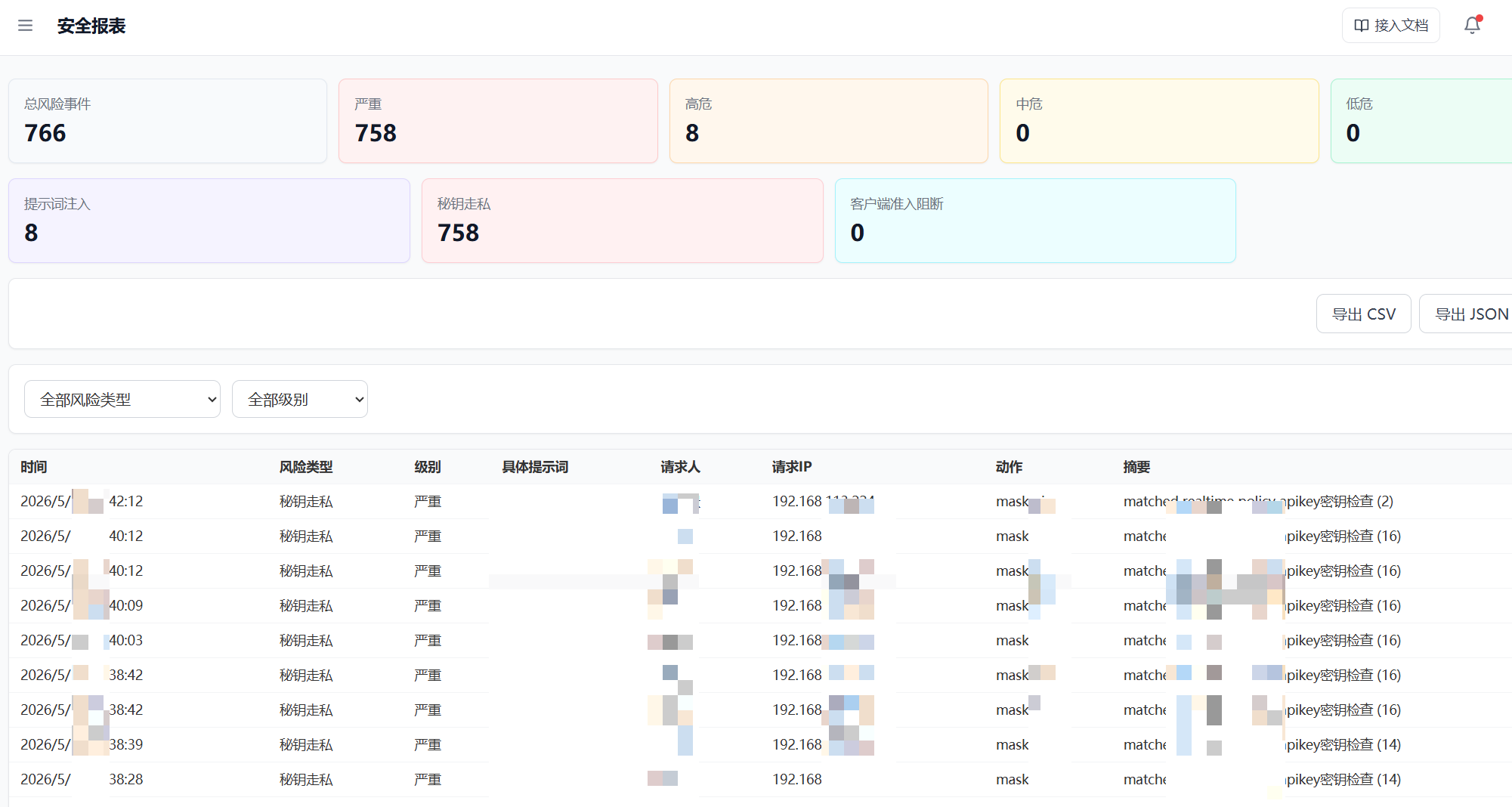Select the 秘钥走私 758 card

tap(623, 221)
